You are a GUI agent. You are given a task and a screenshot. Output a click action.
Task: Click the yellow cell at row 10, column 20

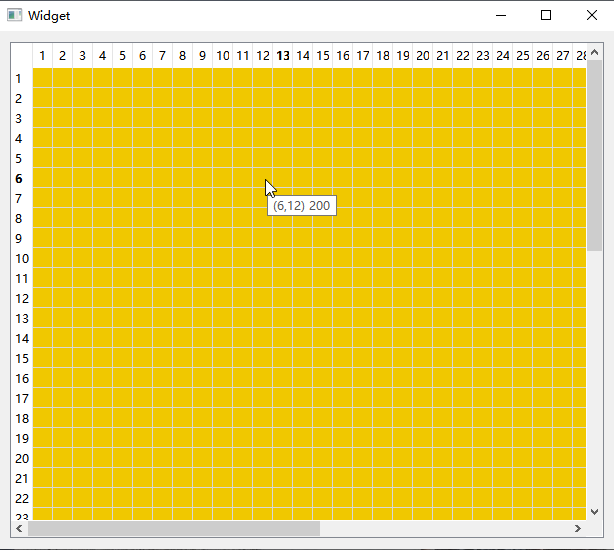pyautogui.click(x=423, y=258)
